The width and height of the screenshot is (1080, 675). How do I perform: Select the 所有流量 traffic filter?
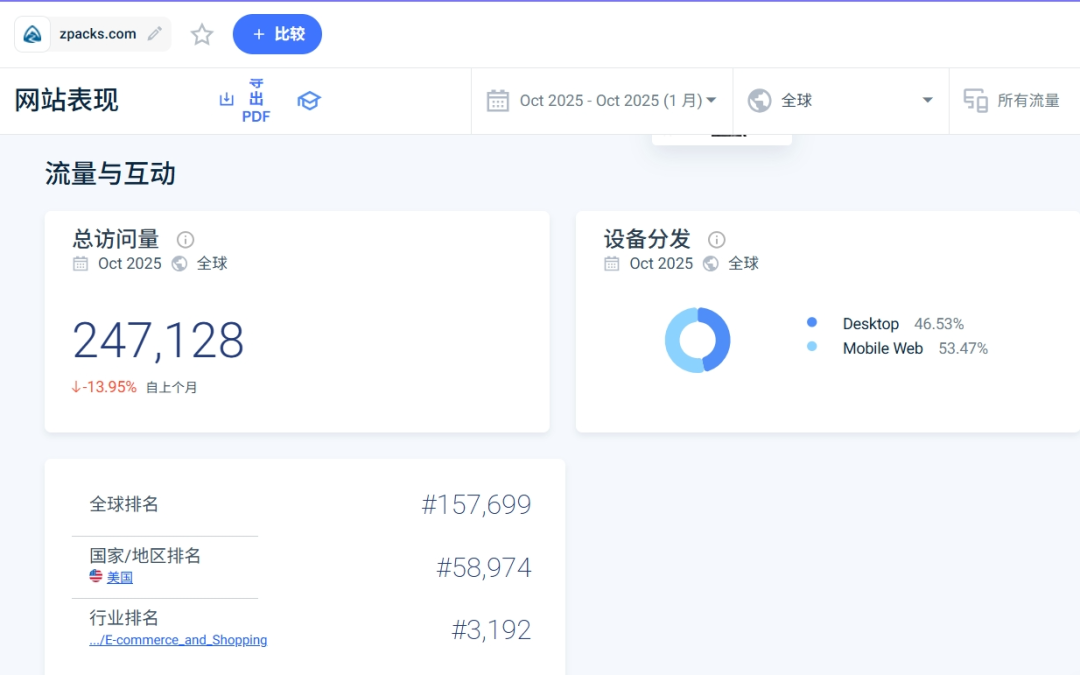tap(1028, 101)
